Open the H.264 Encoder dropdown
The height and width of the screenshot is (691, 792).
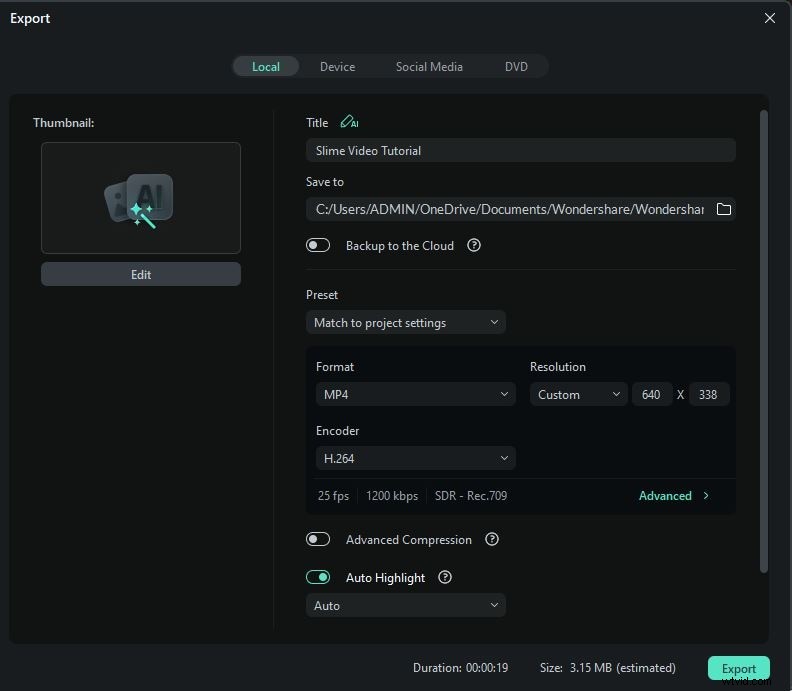click(415, 458)
